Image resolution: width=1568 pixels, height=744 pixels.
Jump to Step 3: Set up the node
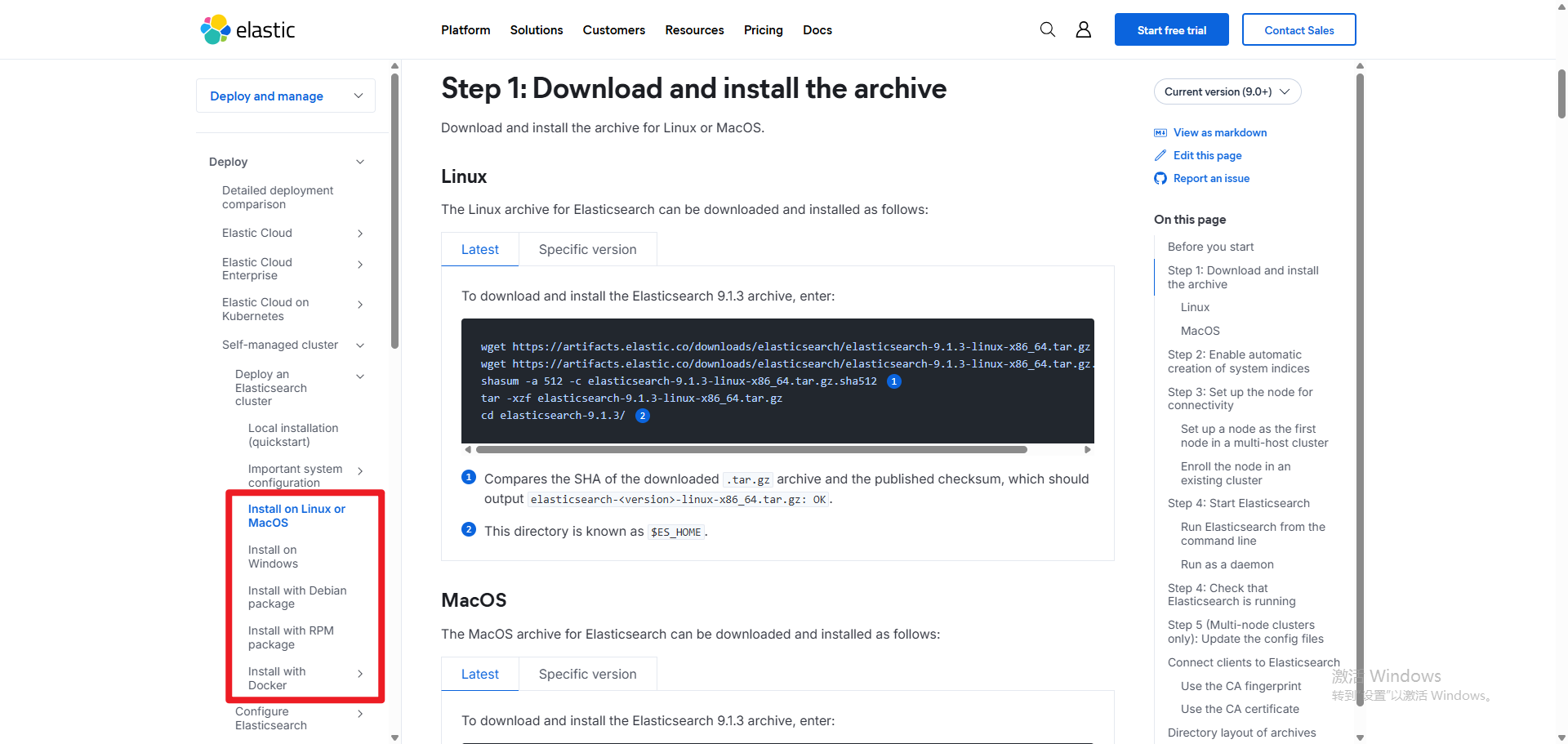tap(1240, 399)
